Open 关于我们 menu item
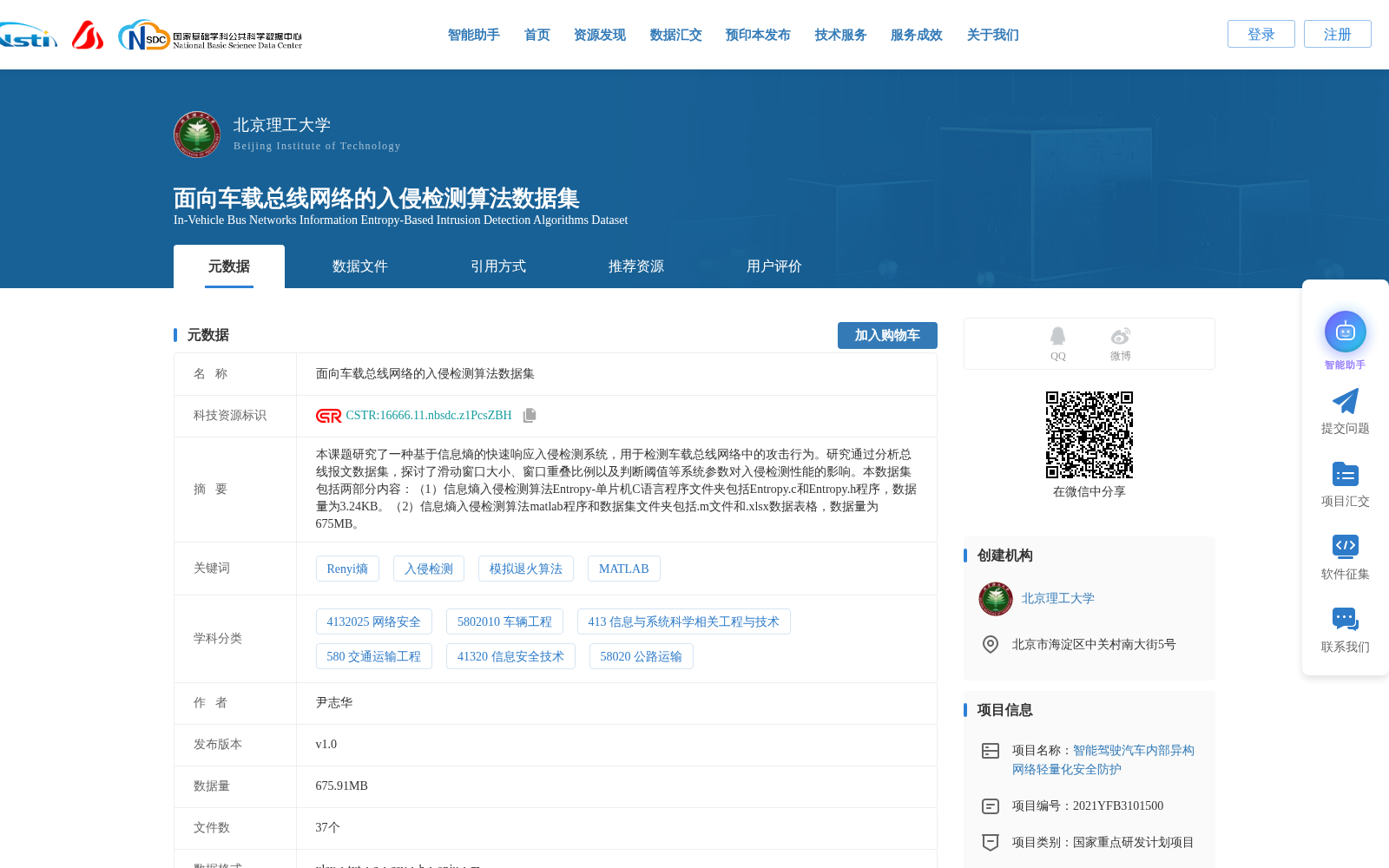This screenshot has width=1389, height=868. [x=993, y=35]
